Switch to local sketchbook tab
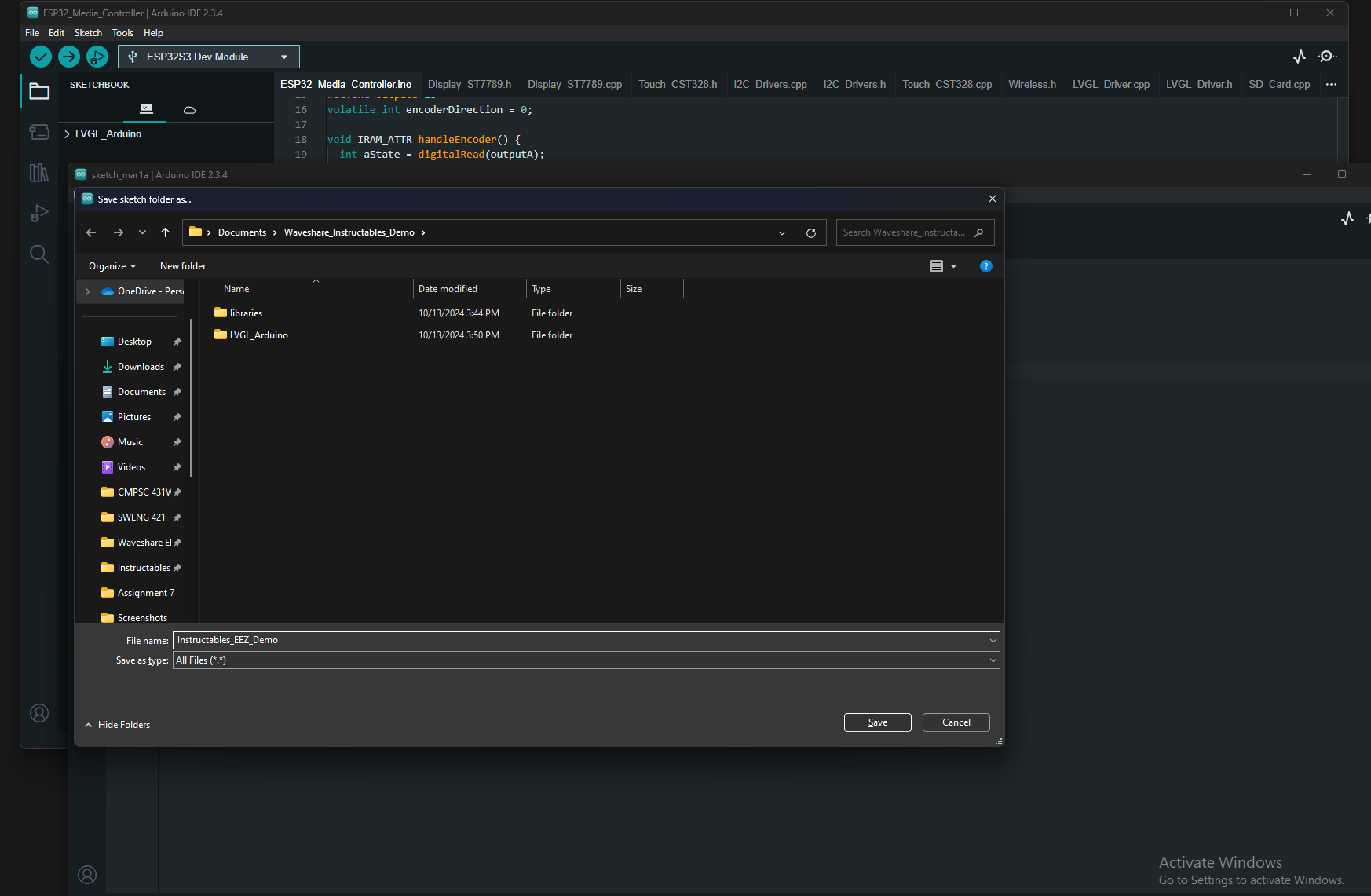1371x896 pixels. [146, 110]
